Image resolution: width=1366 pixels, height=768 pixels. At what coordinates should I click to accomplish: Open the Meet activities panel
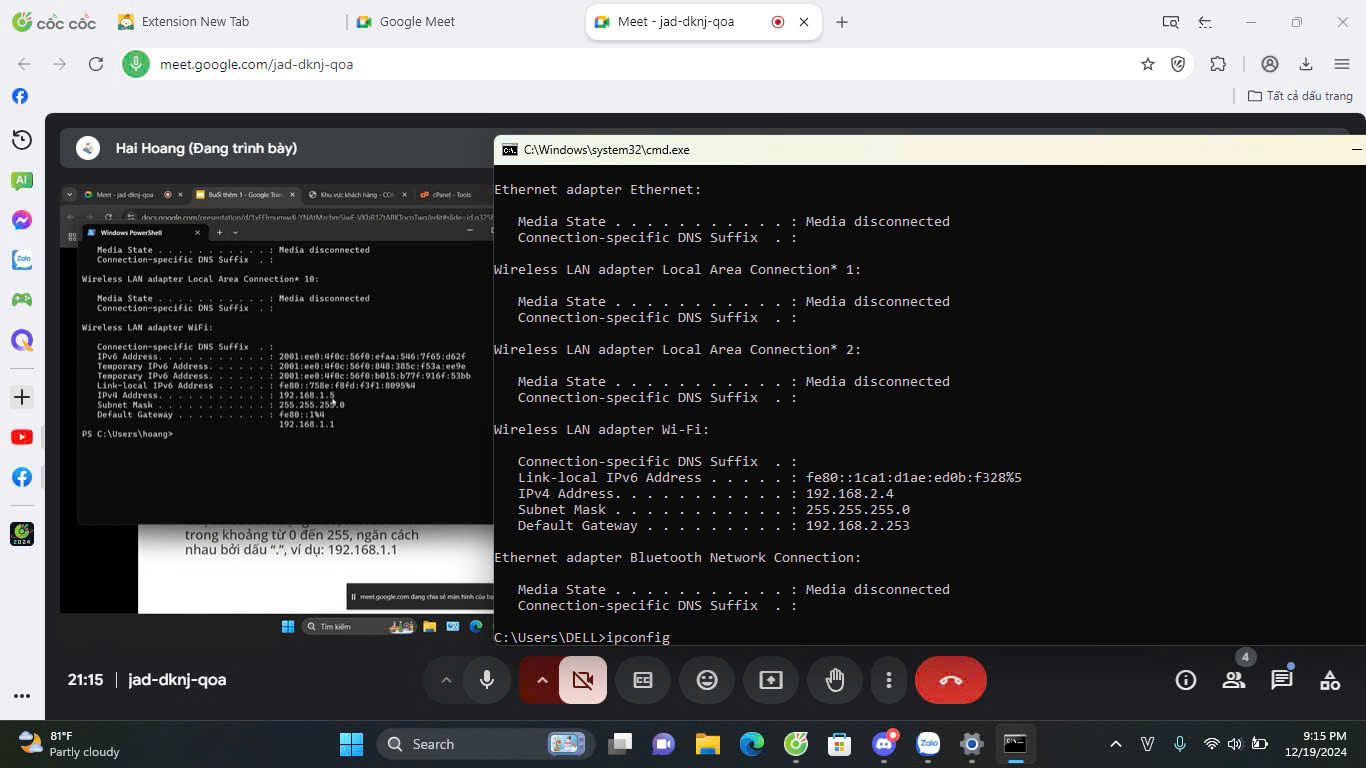click(x=1330, y=680)
